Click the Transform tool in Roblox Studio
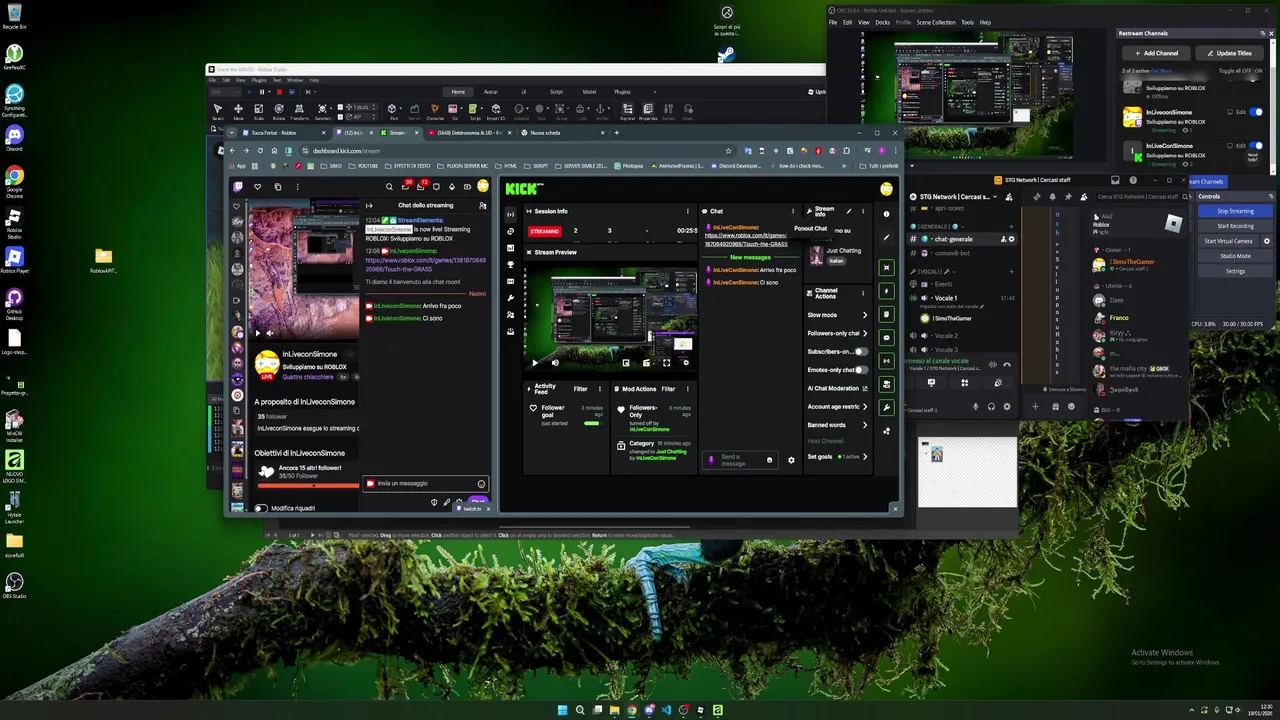 [299, 111]
